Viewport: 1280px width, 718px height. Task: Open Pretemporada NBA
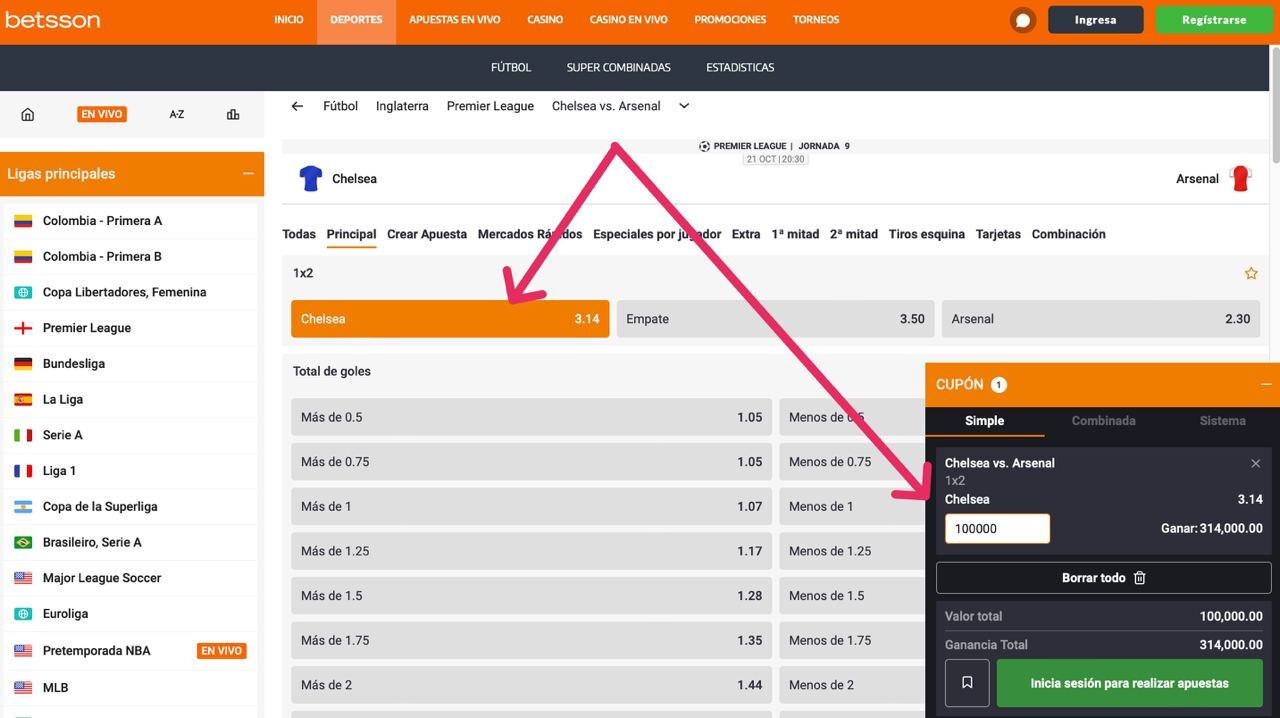pos(130,651)
